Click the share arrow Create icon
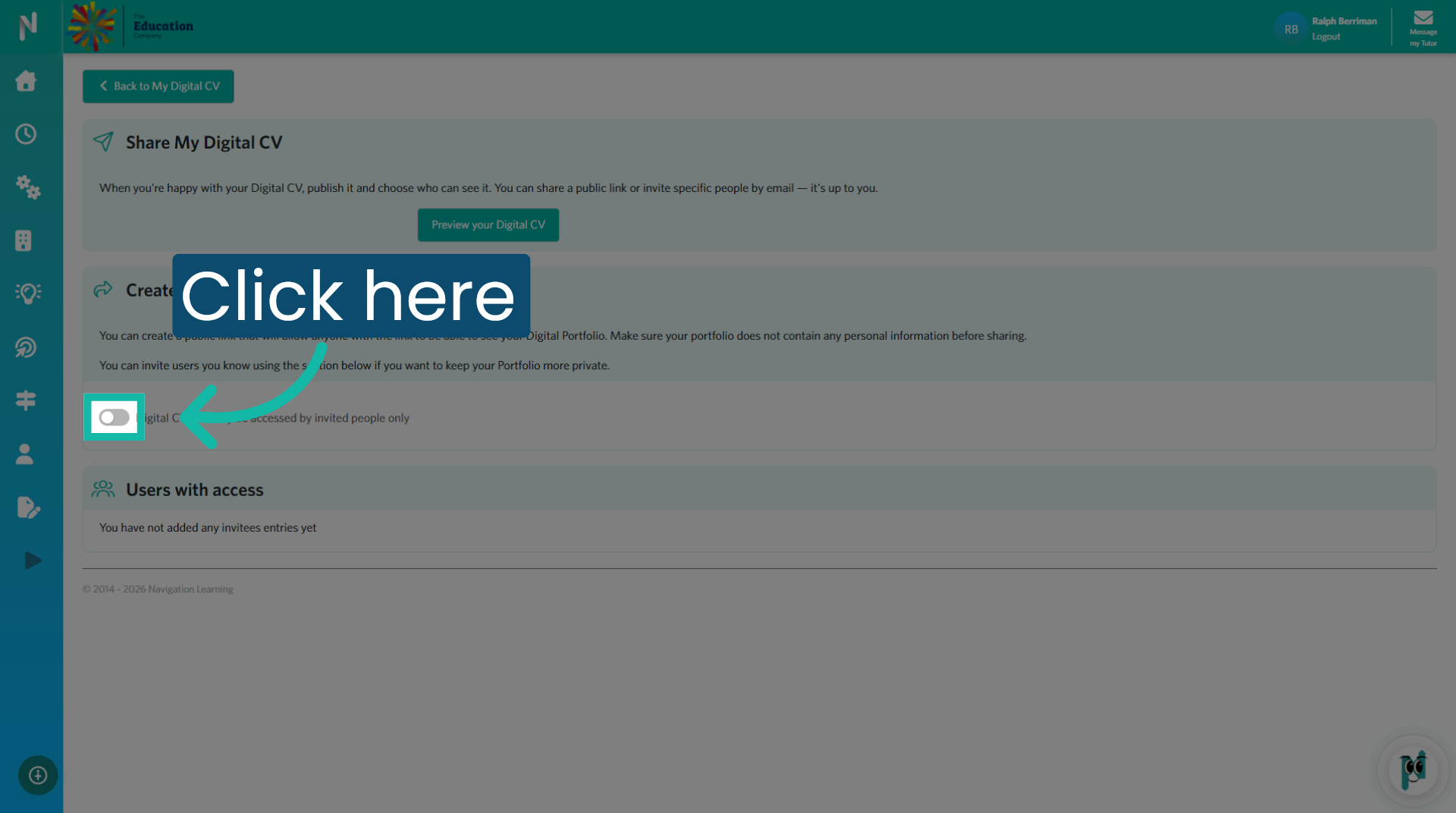 click(103, 290)
